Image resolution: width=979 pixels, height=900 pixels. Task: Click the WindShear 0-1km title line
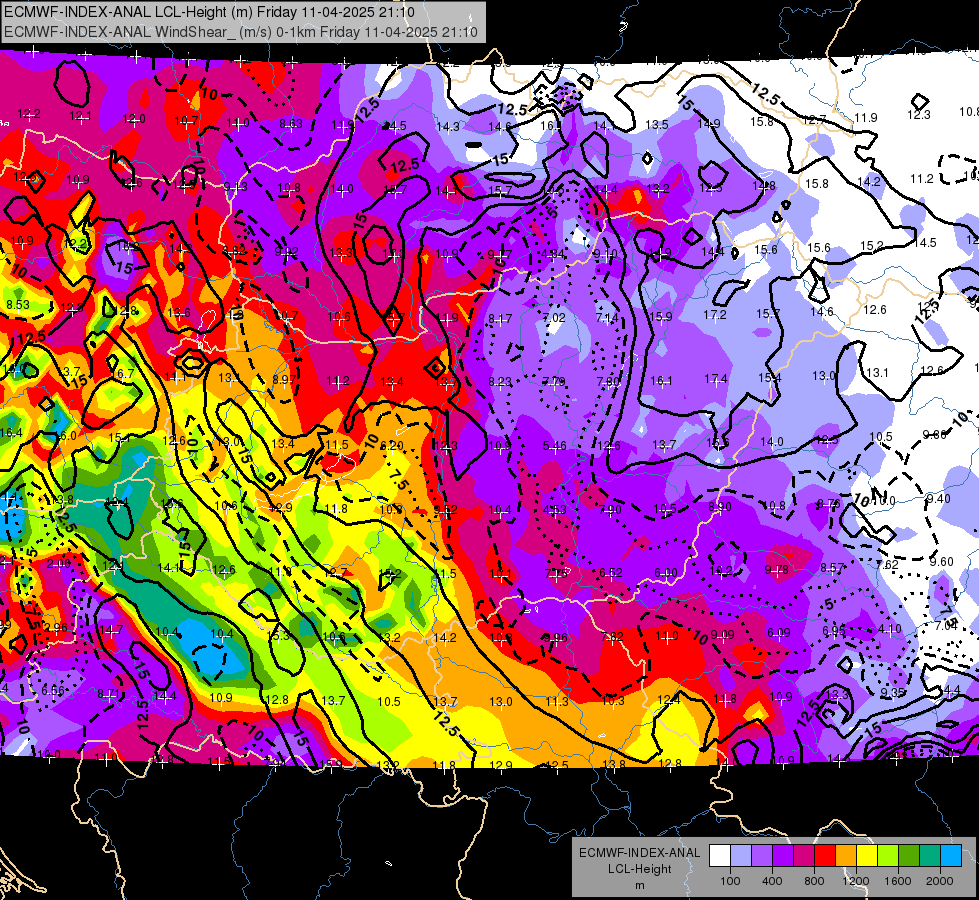click(x=241, y=32)
